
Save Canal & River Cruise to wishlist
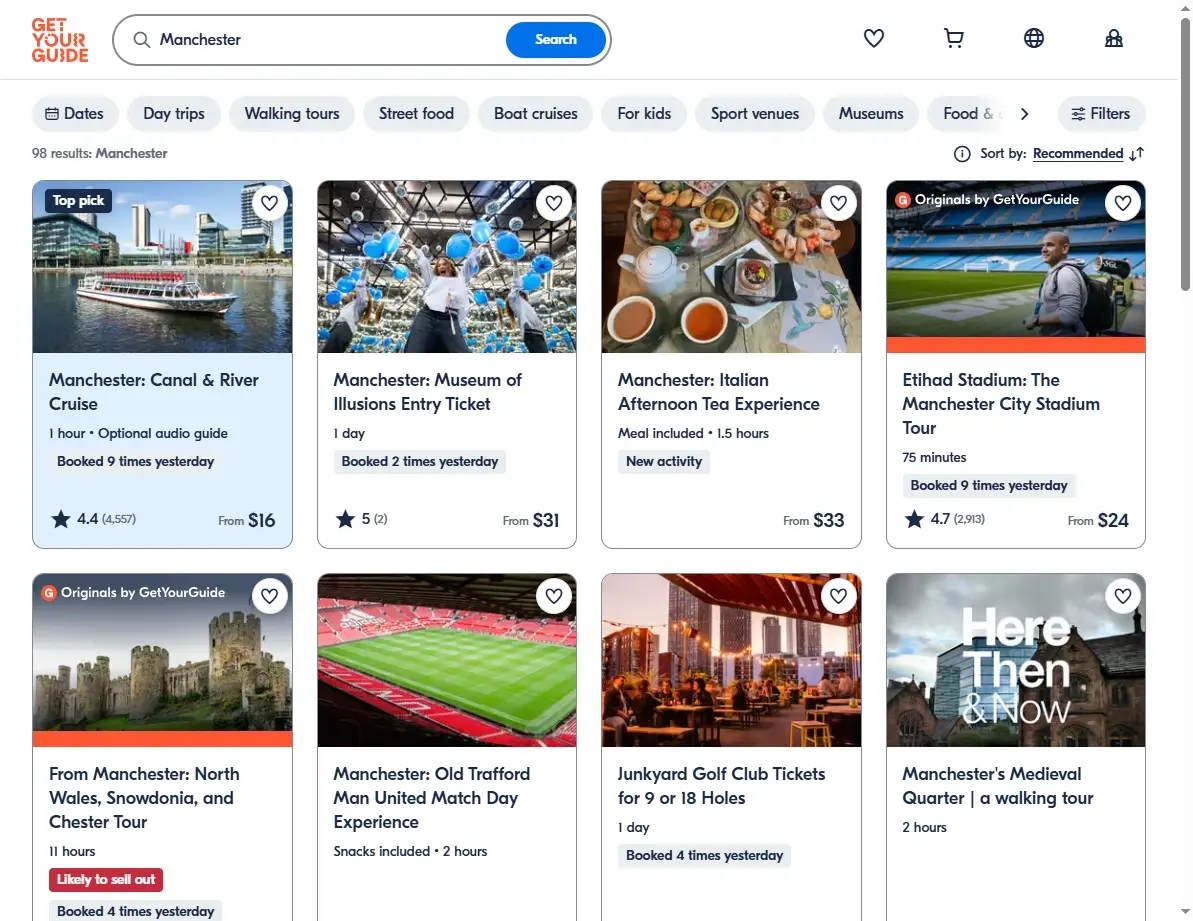[269, 203]
